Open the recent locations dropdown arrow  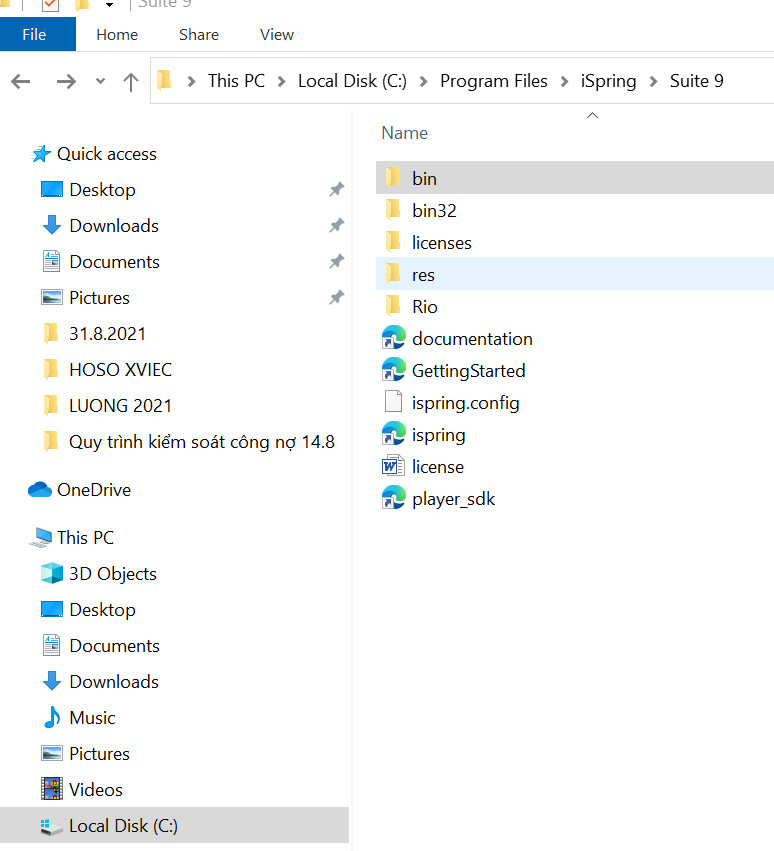point(100,81)
